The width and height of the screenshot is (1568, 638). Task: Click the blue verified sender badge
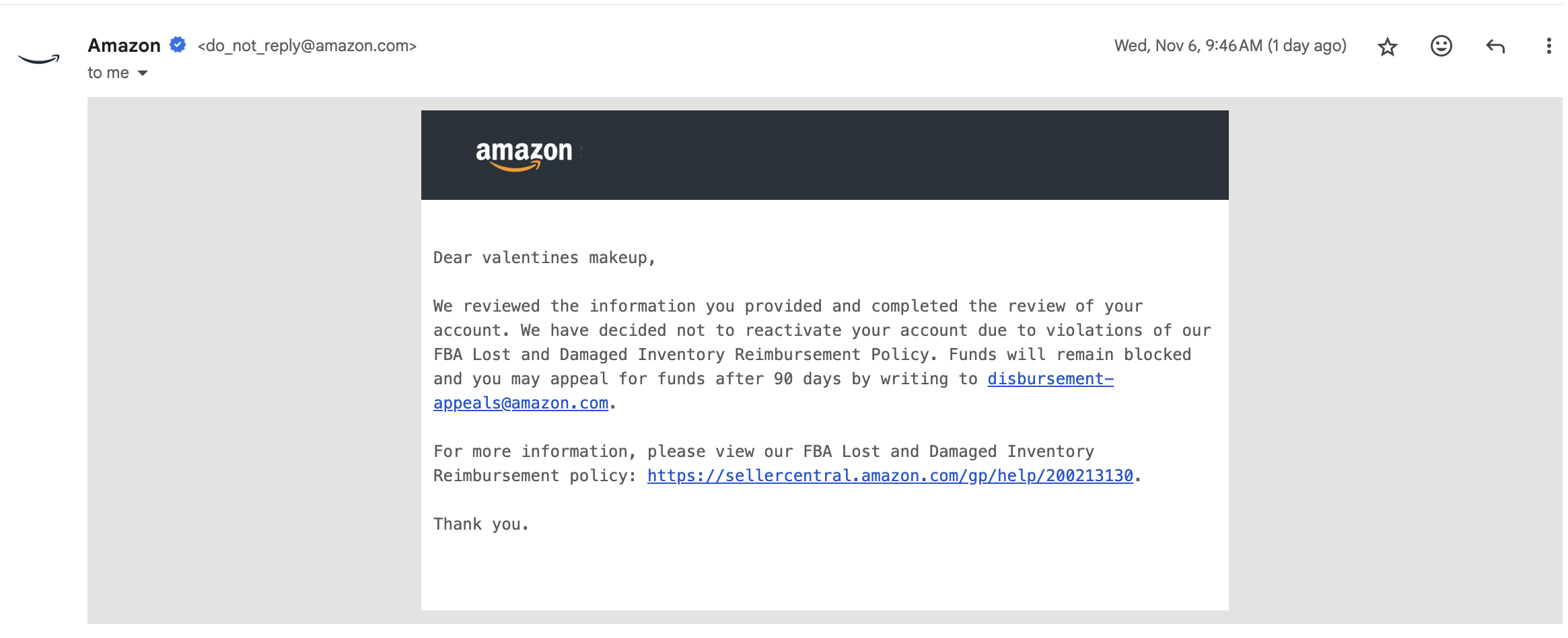click(x=178, y=44)
